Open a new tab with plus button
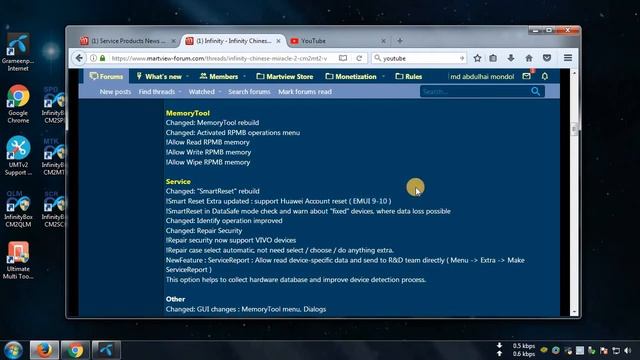 point(400,41)
